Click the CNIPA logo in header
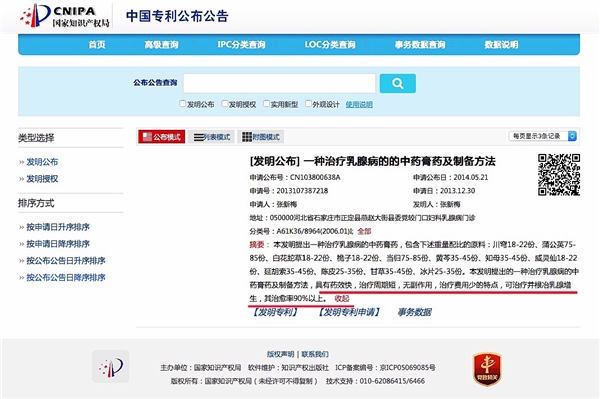The image size is (600, 399). pos(65,16)
